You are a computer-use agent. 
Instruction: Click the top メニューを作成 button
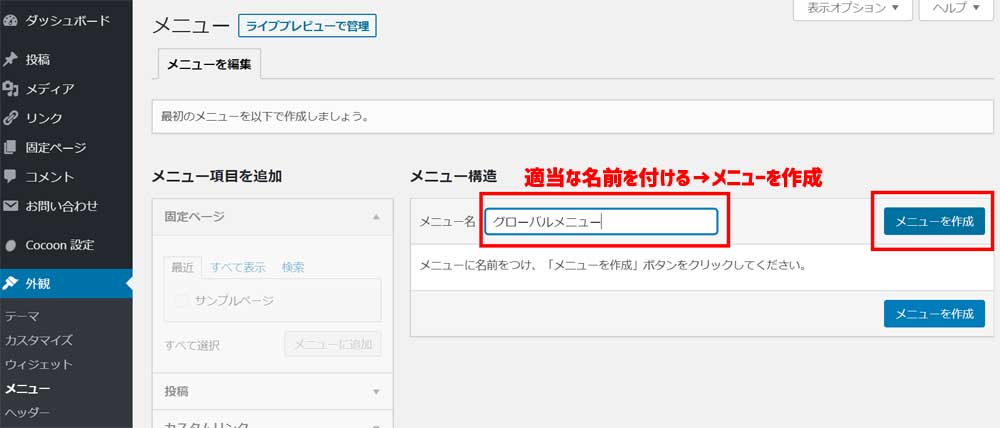tap(933, 221)
